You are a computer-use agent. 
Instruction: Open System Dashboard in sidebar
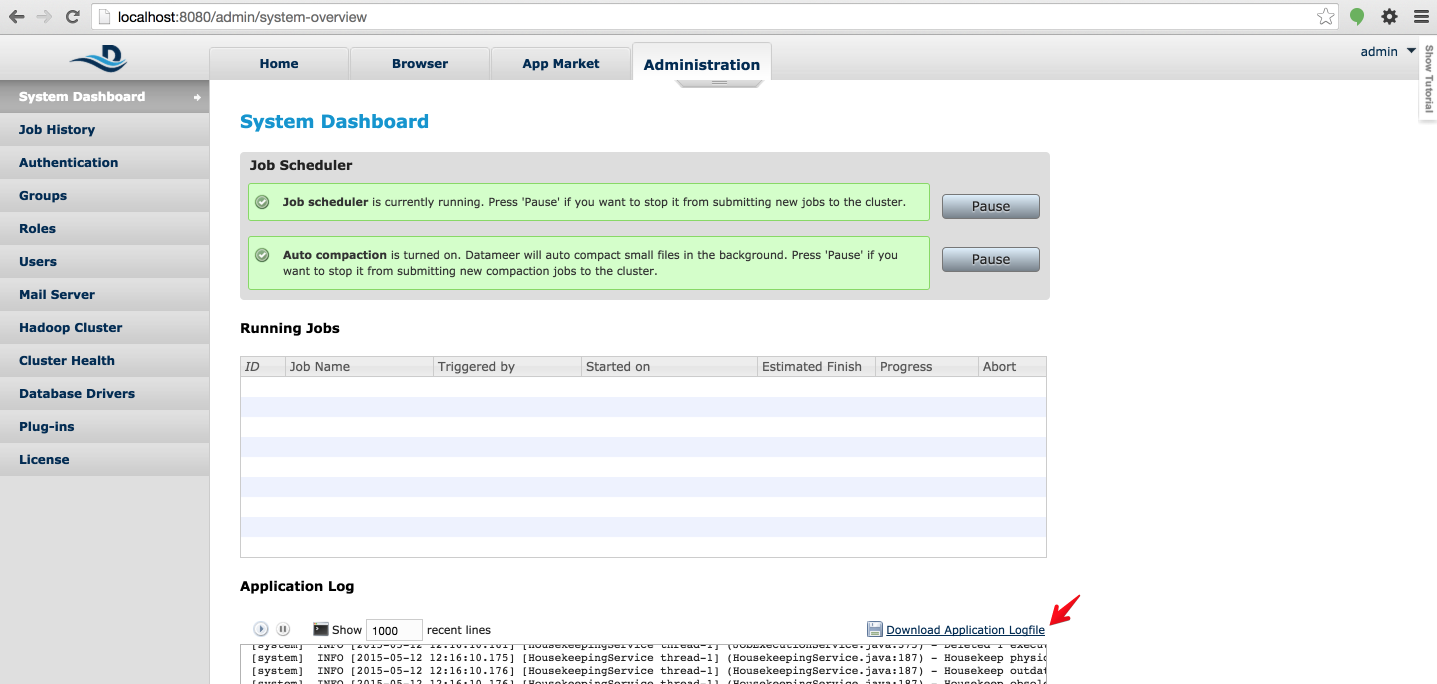tap(104, 97)
